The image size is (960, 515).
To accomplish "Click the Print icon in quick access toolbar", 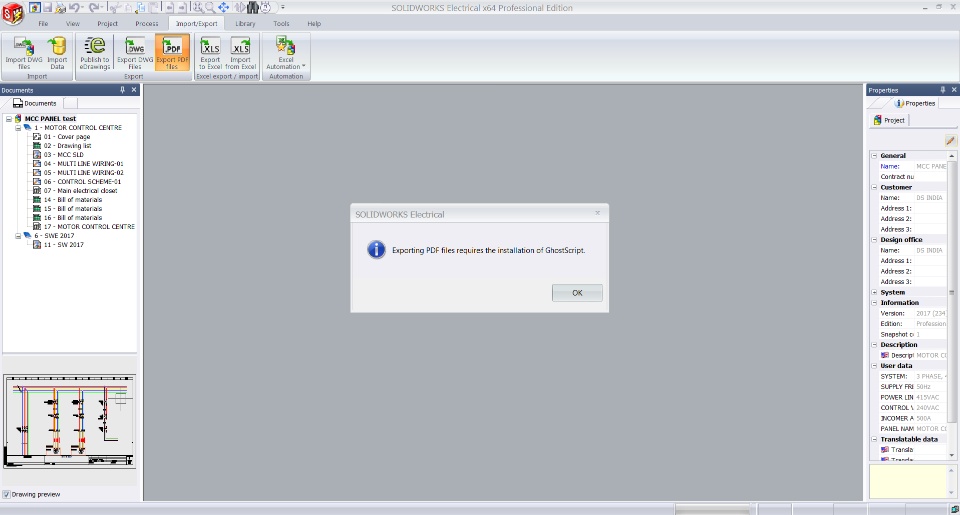I will click(x=61, y=8).
